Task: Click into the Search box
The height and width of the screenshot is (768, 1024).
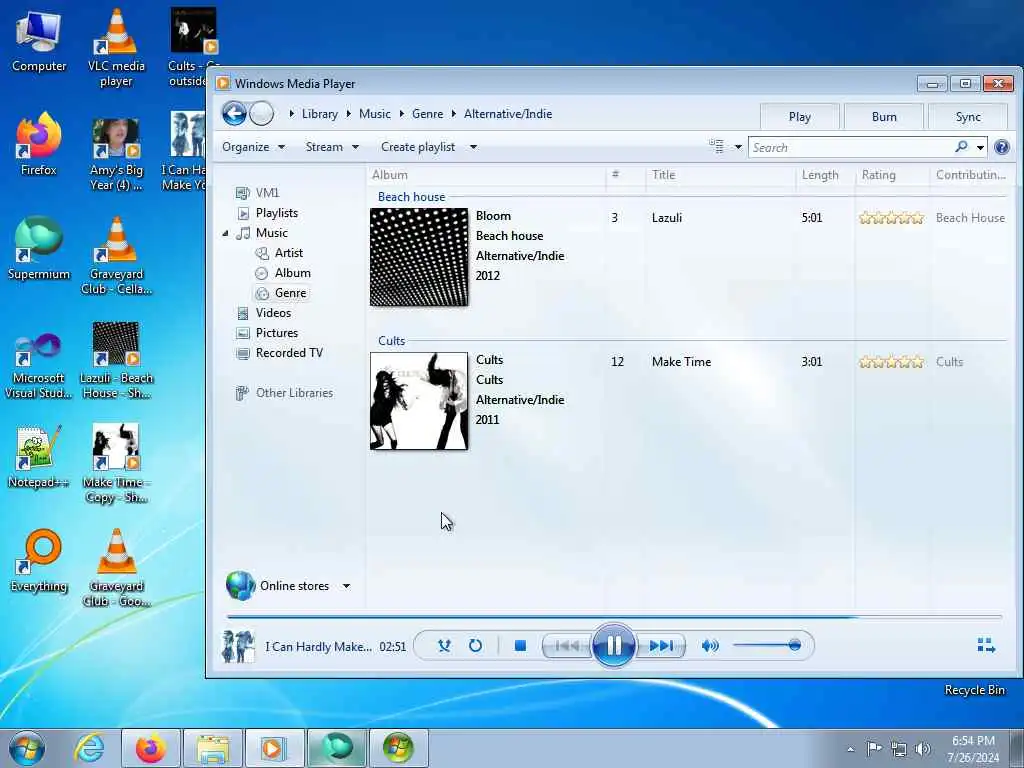Action: click(x=850, y=148)
